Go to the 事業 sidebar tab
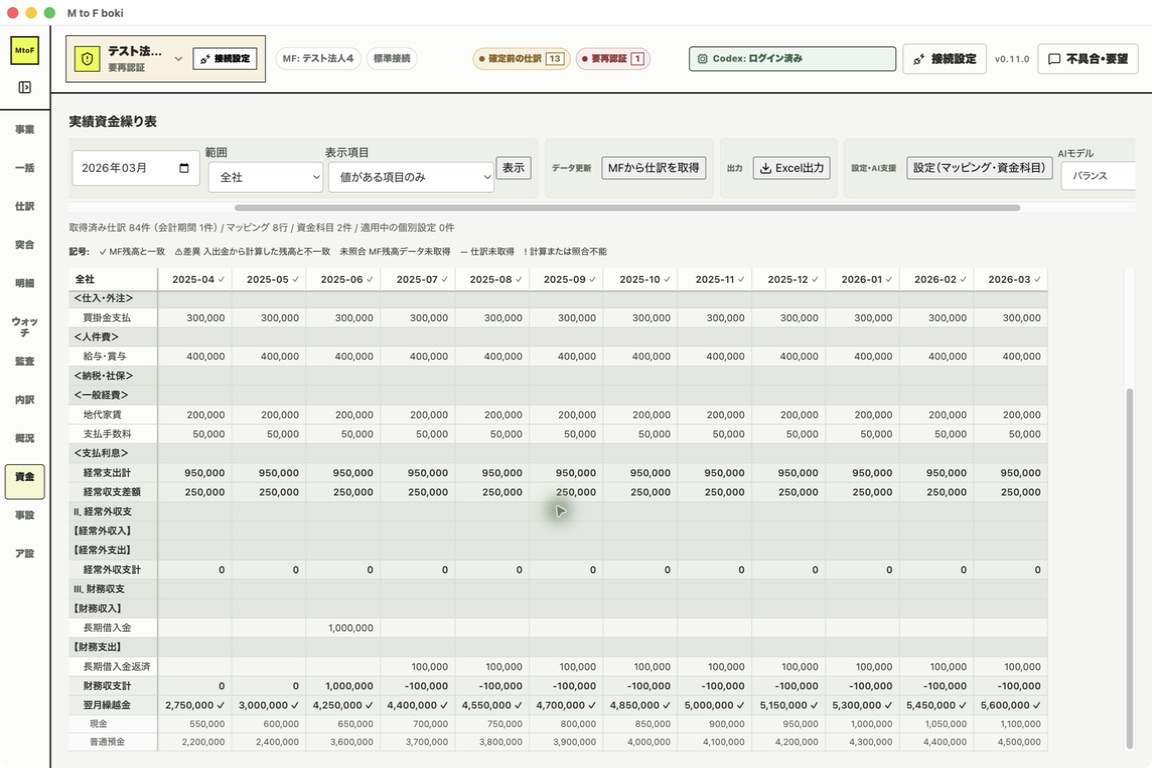Screen dimensions: 1152x768 click(x=24, y=129)
